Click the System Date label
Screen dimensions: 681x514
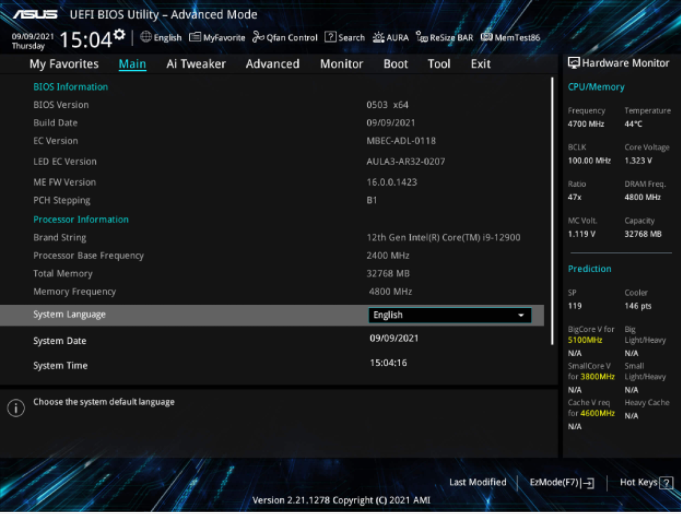(x=60, y=341)
